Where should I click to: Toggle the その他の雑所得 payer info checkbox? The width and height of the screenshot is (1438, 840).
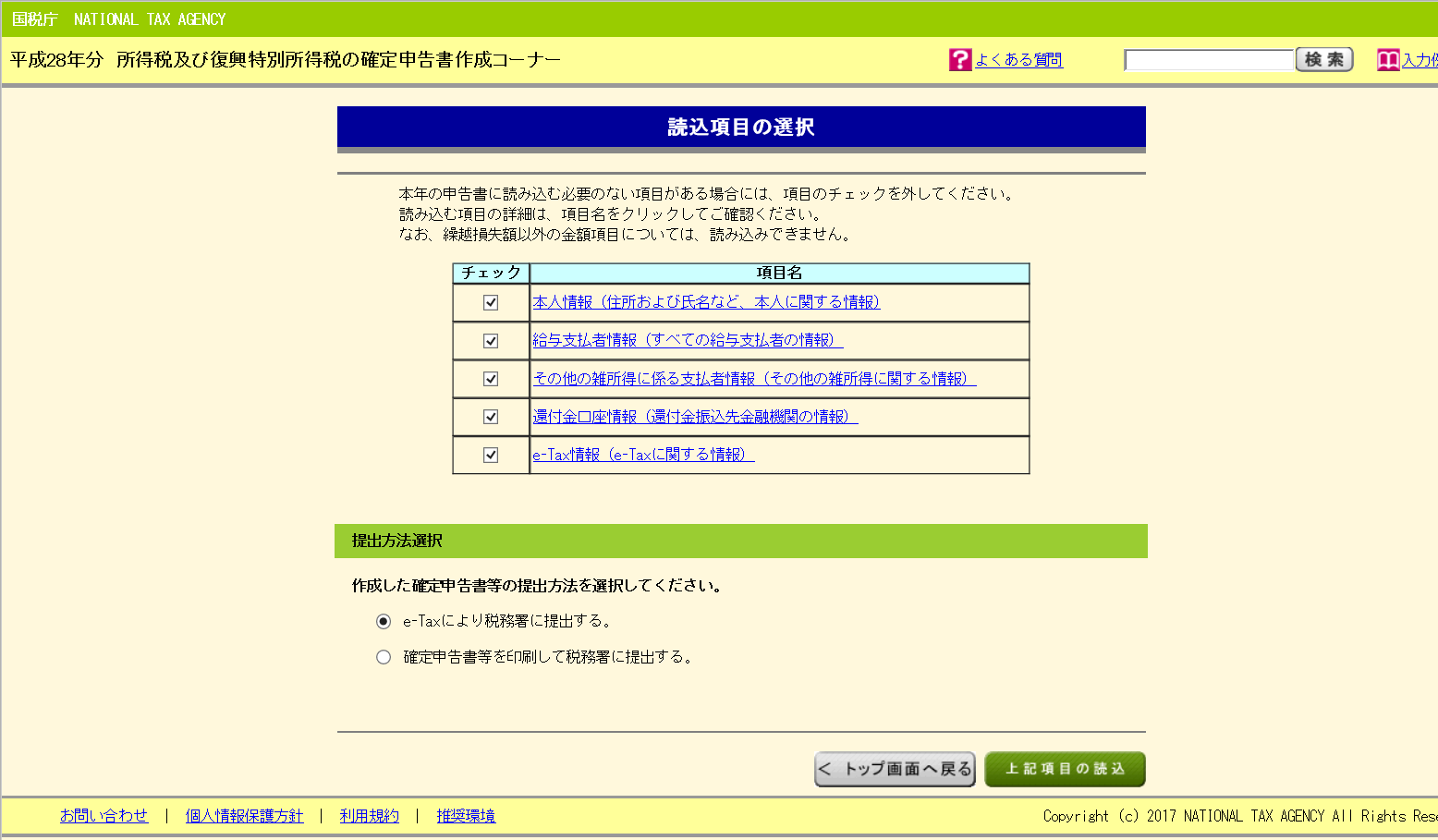(x=491, y=379)
